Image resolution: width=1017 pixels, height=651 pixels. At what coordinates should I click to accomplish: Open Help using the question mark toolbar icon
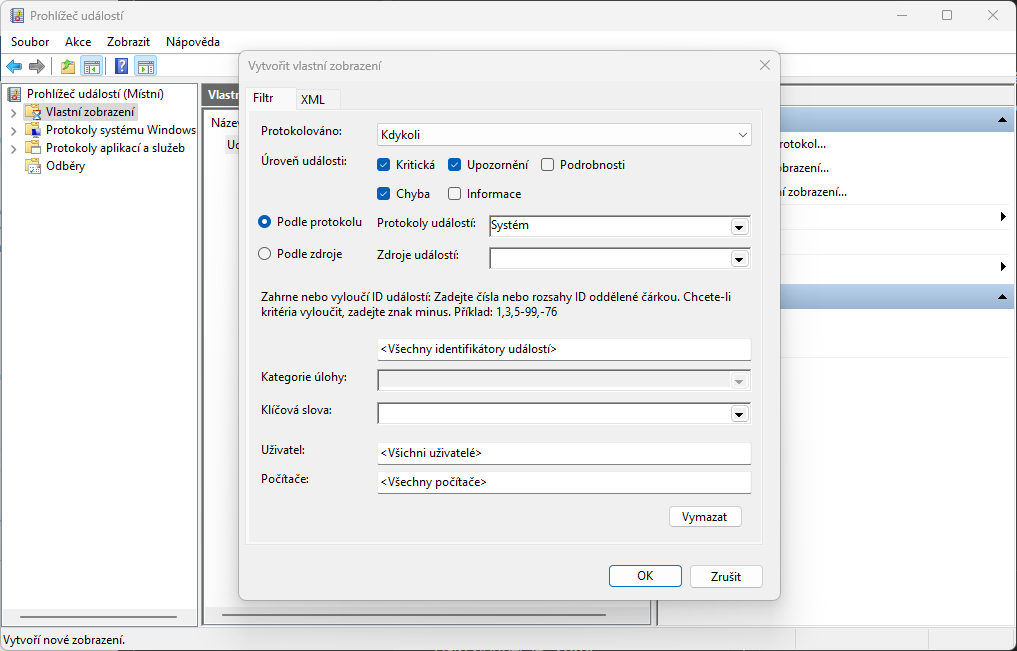click(x=120, y=66)
